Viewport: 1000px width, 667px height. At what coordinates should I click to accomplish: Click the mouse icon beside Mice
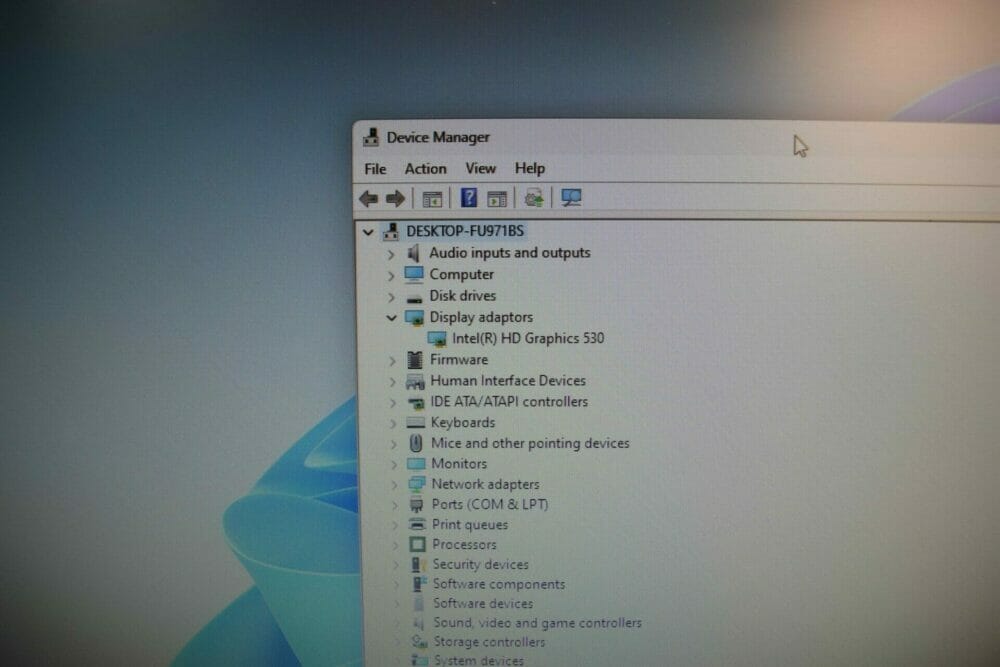click(416, 443)
